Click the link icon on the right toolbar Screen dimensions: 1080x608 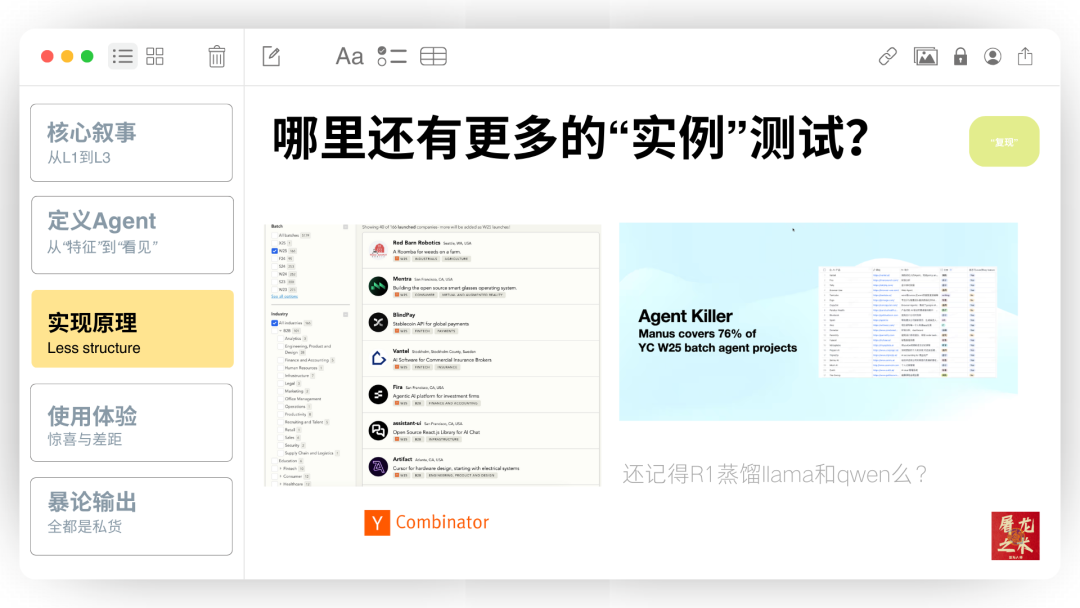pos(887,56)
